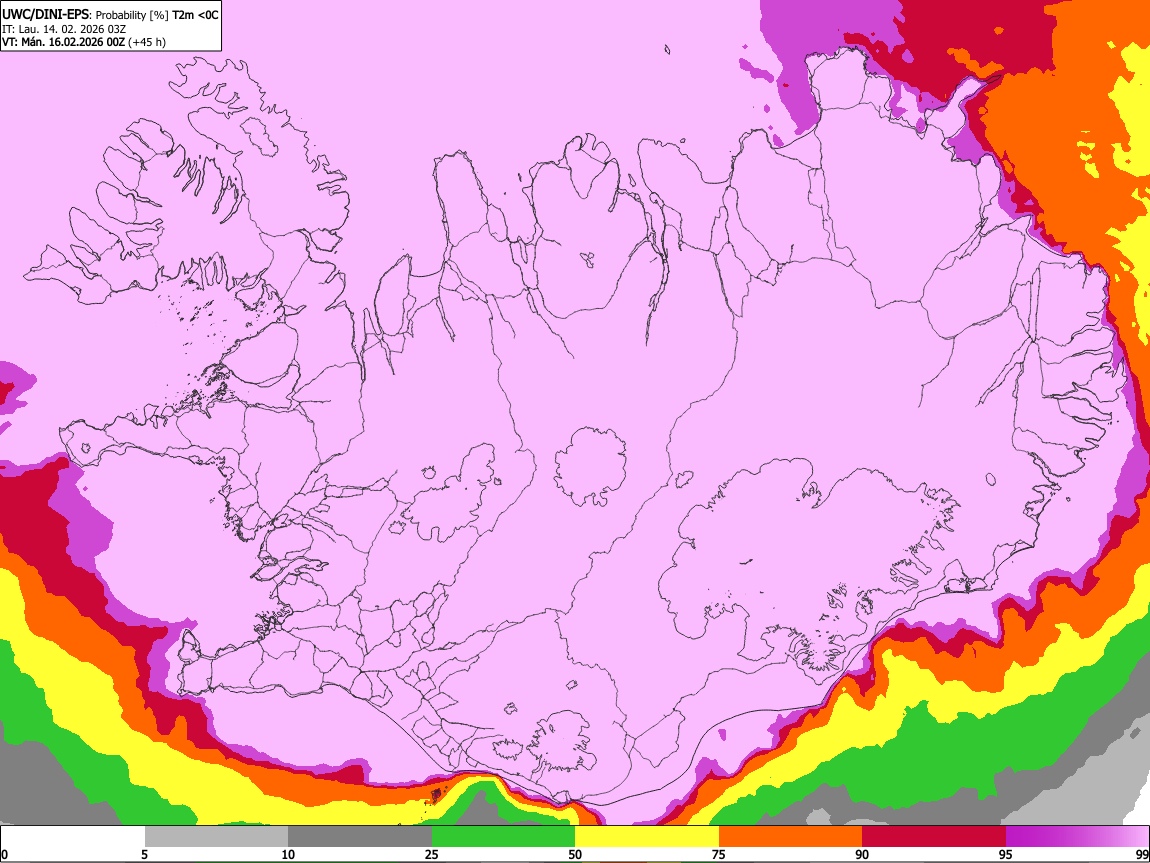
Task: Click the UWC/DINI-EPS title text
Action: pyautogui.click(x=44, y=15)
